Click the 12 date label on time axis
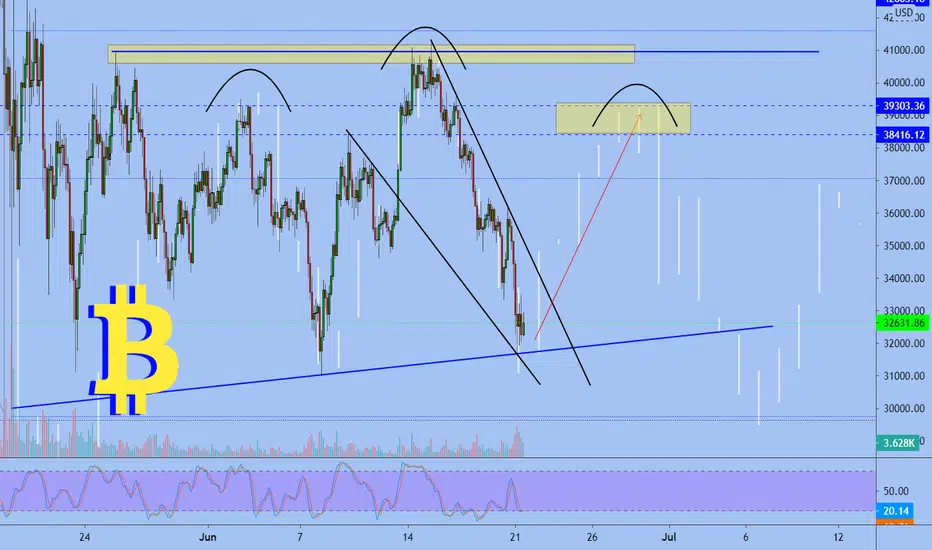 tap(838, 537)
